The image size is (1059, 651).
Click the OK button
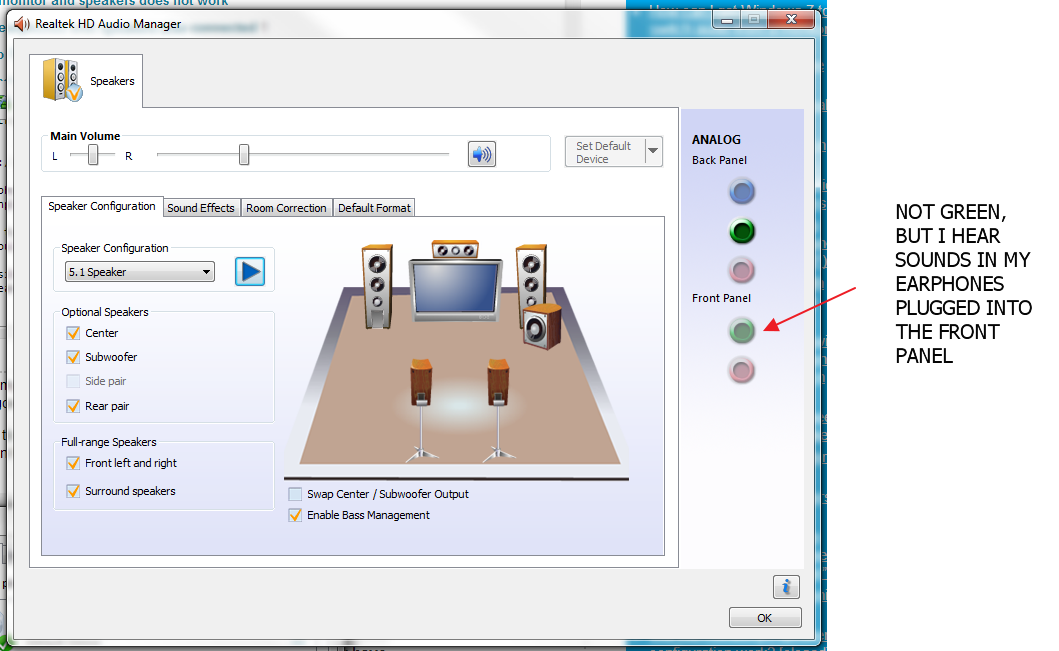(765, 618)
